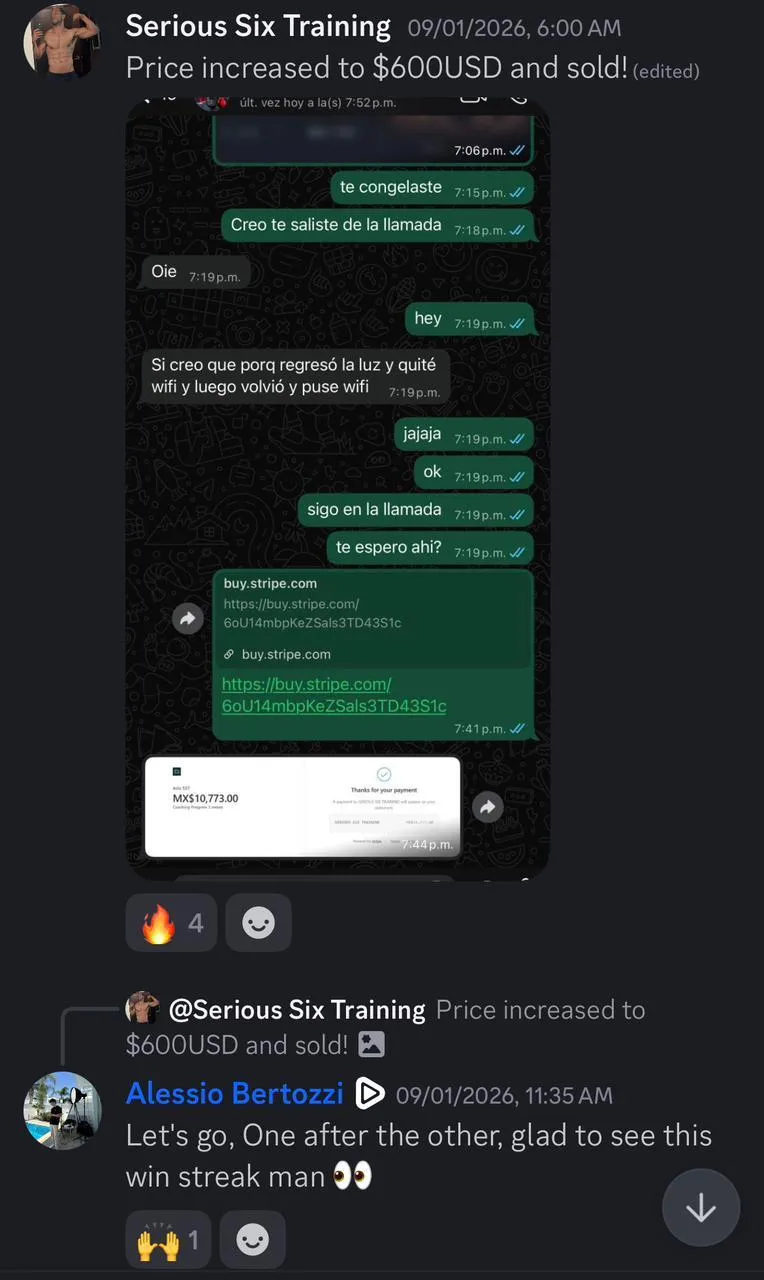The height and width of the screenshot is (1280, 764).
Task: Open Serious Six Training's profile avatar
Action: pyautogui.click(x=62, y=41)
